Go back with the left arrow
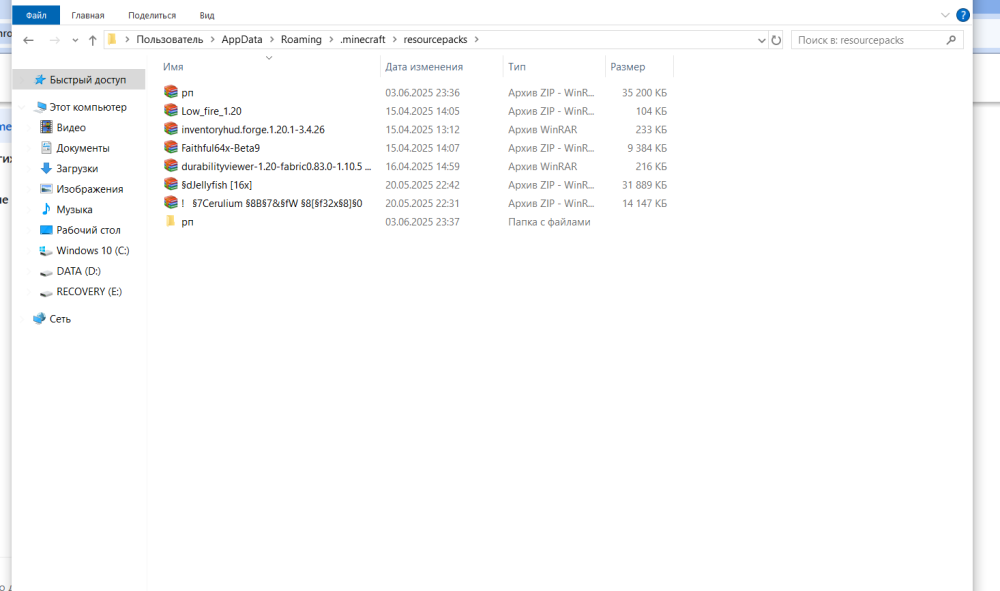Viewport: 1000px width, 591px height. point(28,40)
